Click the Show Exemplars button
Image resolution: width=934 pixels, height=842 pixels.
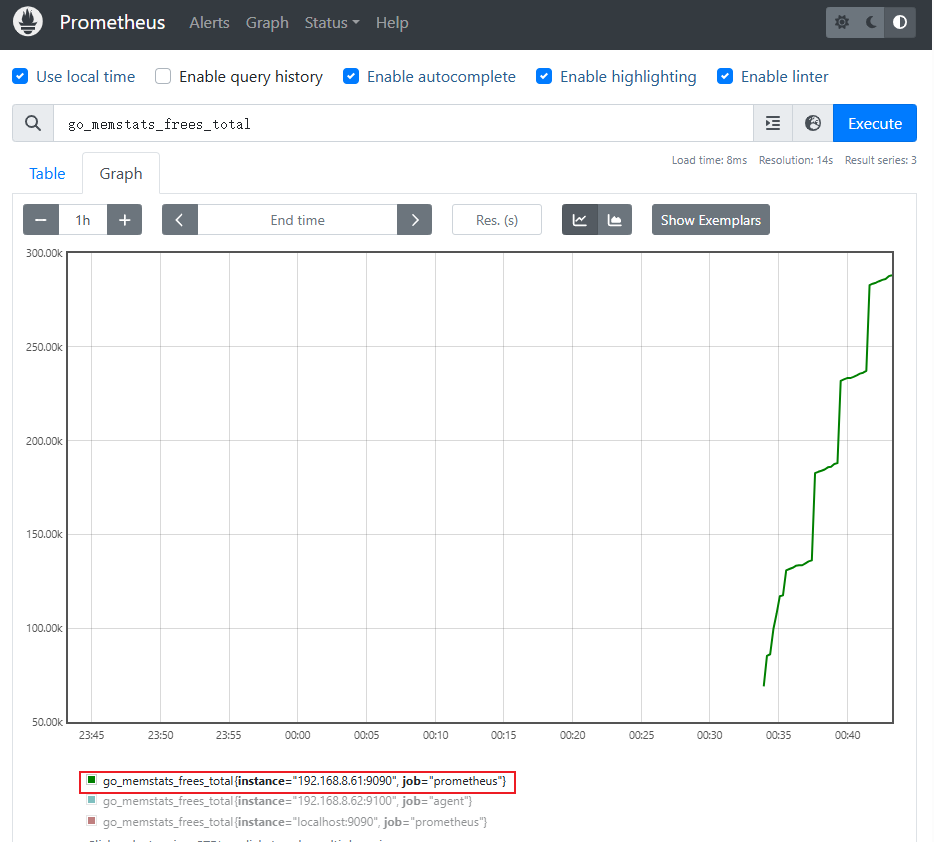tap(710, 220)
